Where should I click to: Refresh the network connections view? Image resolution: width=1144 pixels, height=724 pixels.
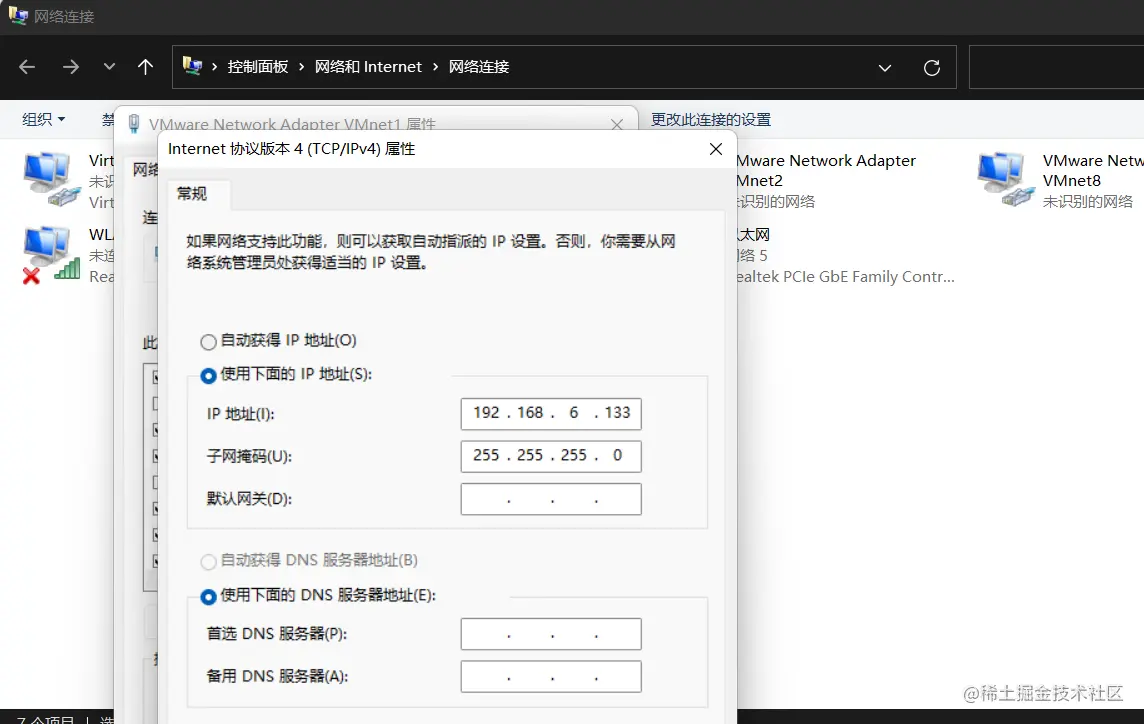click(932, 68)
